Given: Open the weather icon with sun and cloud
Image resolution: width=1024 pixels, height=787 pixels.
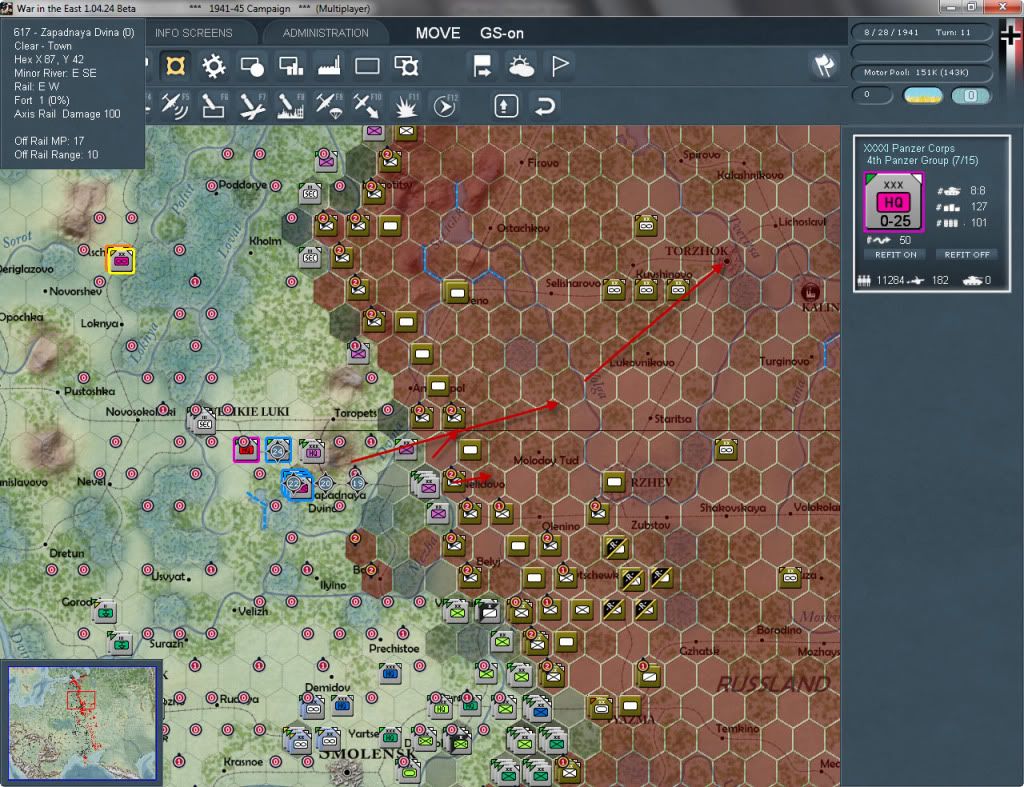Looking at the screenshot, I should pos(521,66).
